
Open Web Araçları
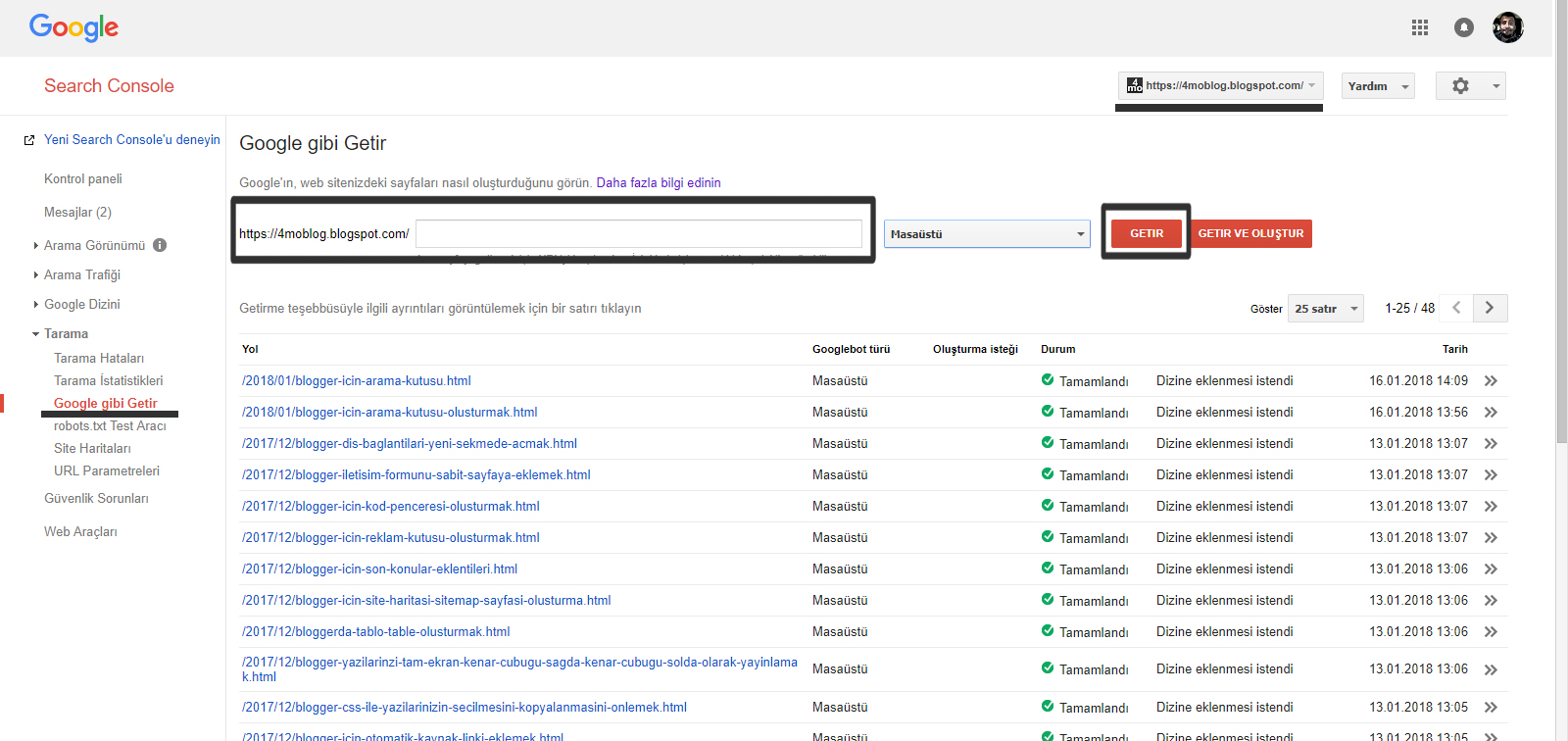pos(80,531)
